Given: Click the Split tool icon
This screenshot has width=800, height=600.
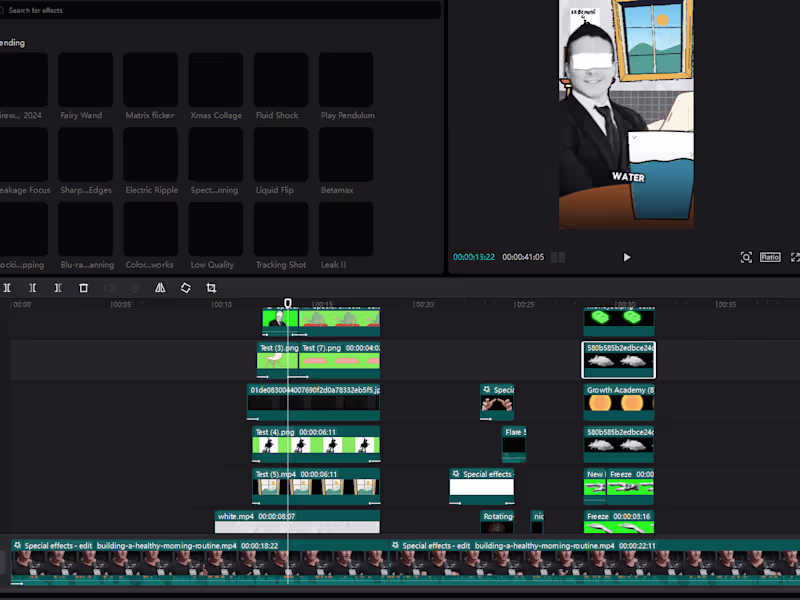Looking at the screenshot, I should point(7,288).
